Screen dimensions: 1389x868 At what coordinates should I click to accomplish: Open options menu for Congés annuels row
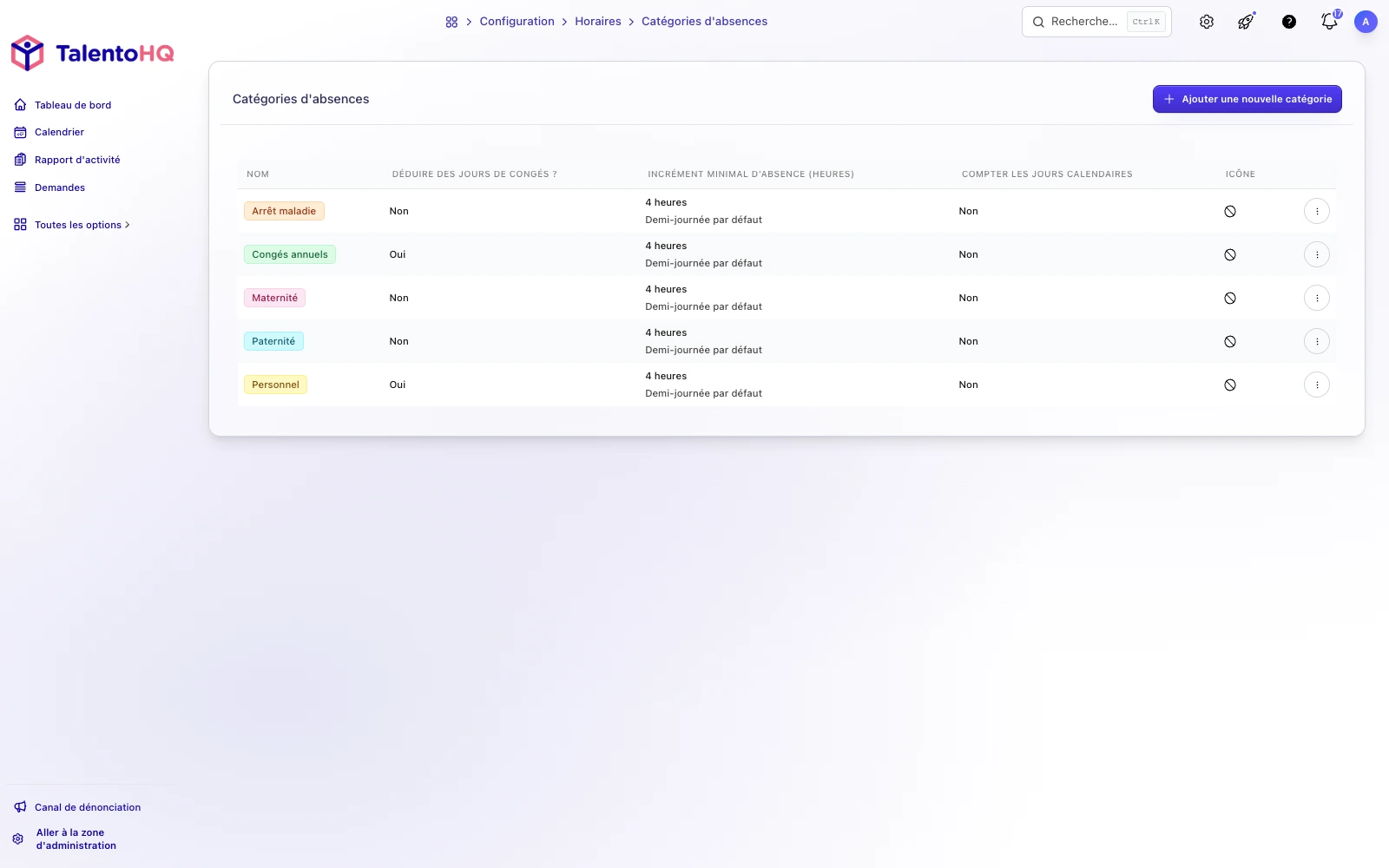tap(1317, 254)
